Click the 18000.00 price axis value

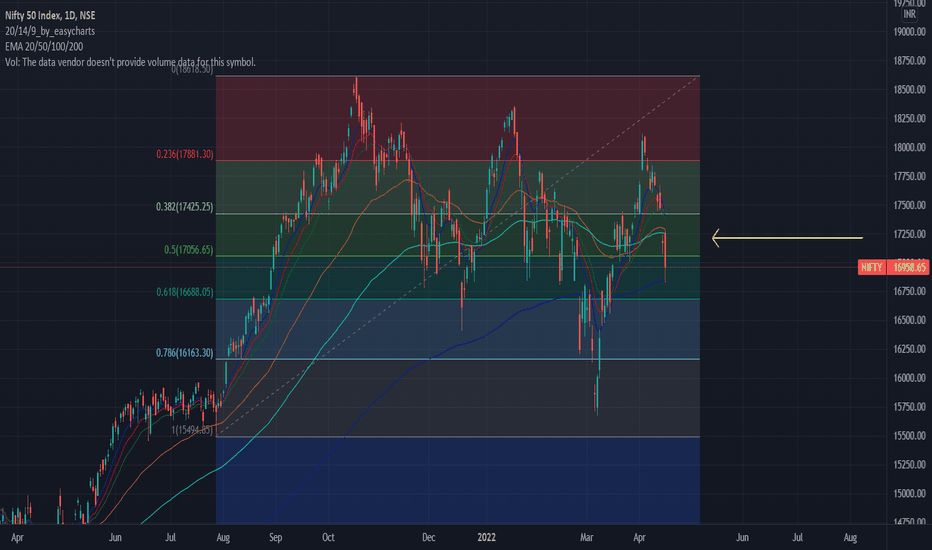tap(909, 147)
